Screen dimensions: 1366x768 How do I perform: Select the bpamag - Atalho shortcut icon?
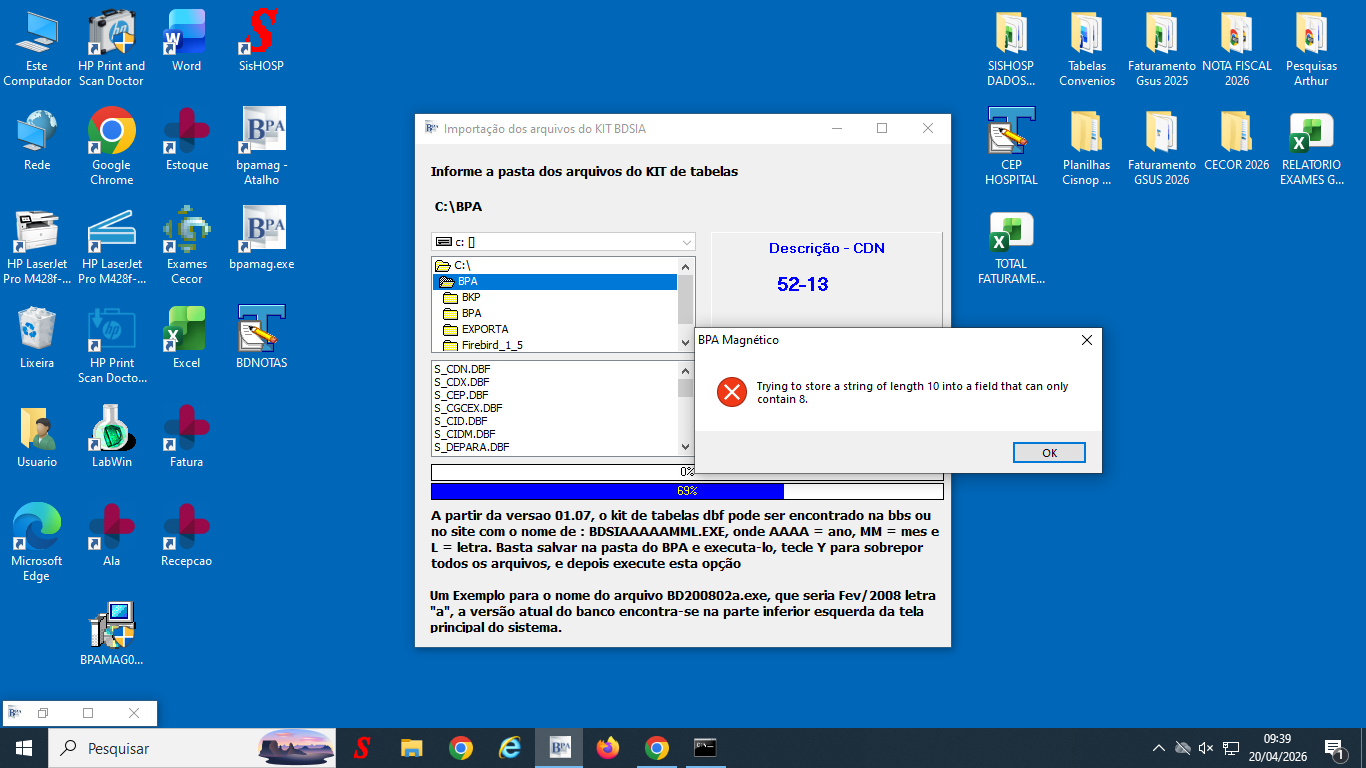click(x=261, y=147)
